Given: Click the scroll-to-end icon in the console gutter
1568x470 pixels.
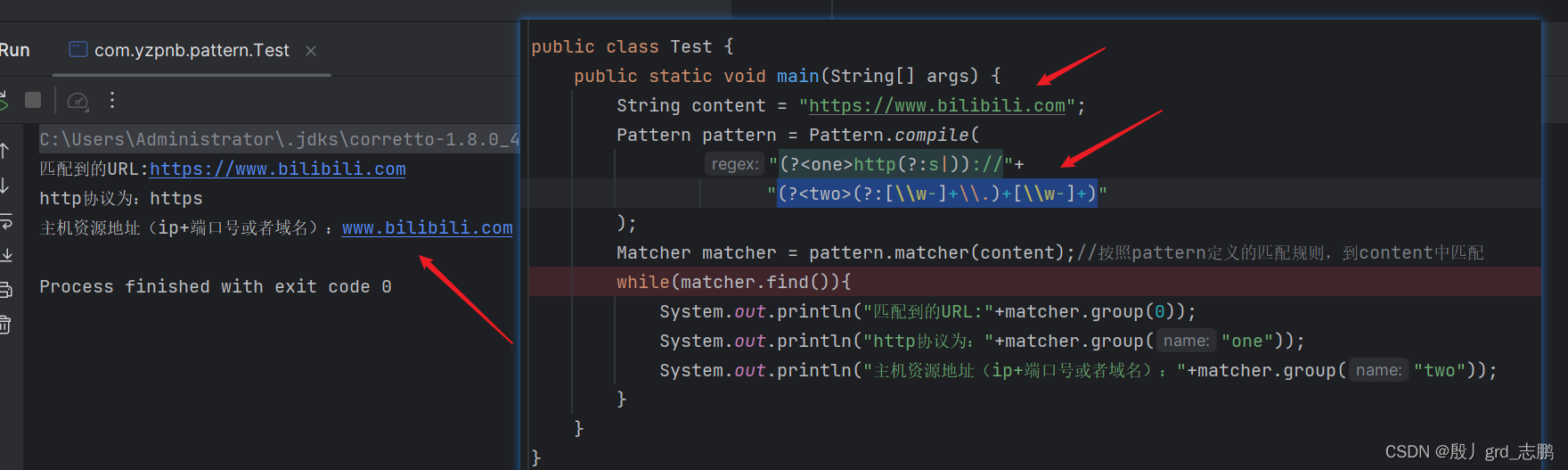Looking at the screenshot, I should [x=5, y=255].
